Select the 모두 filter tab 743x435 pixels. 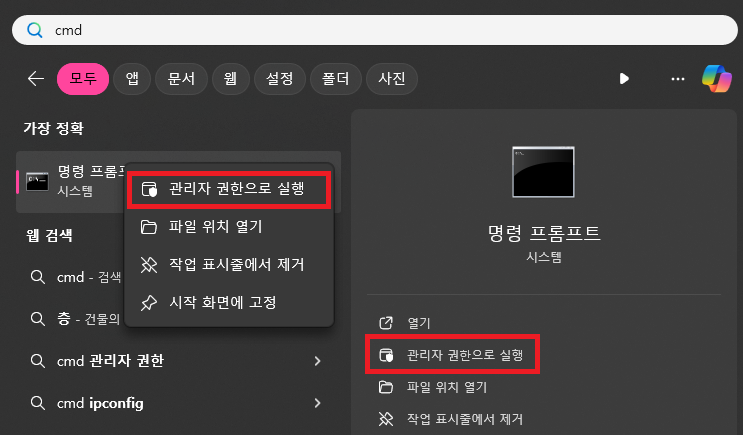click(83, 79)
